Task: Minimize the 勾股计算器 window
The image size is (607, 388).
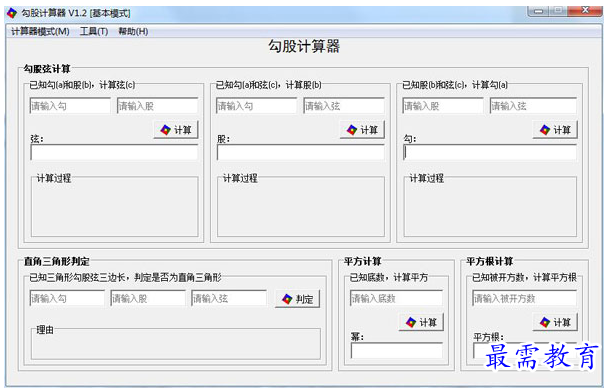Action: click(x=539, y=11)
